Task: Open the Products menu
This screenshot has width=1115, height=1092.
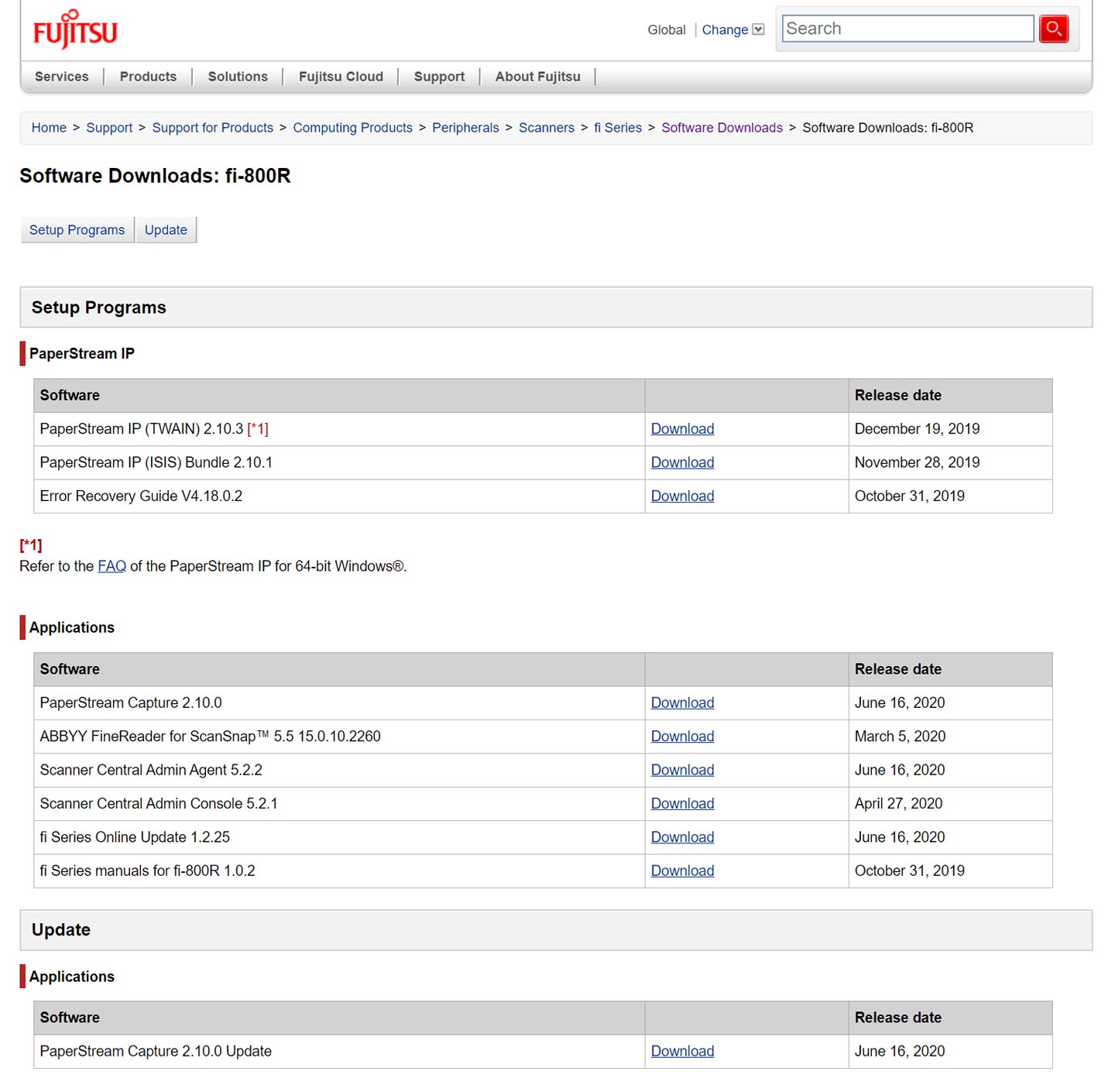Action: click(x=148, y=77)
